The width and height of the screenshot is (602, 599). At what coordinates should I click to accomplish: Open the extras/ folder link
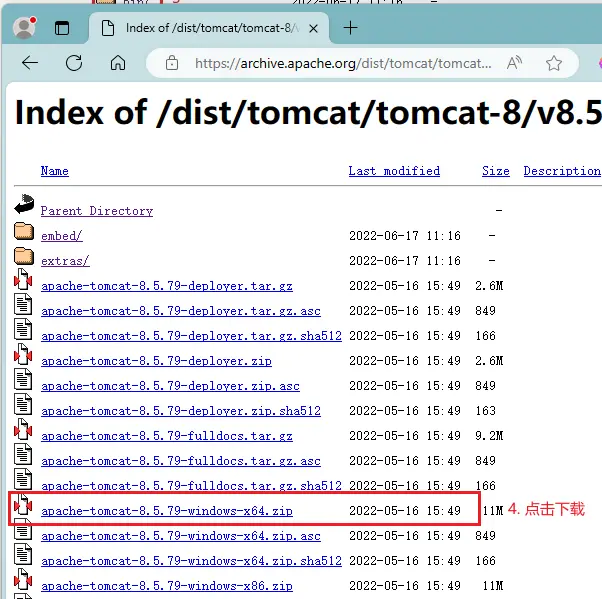point(65,261)
